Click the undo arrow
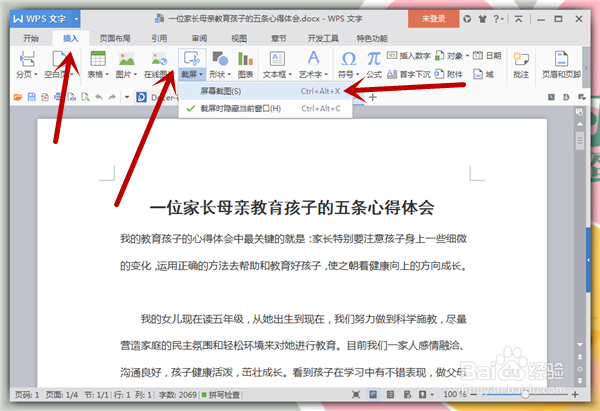 click(x=99, y=97)
